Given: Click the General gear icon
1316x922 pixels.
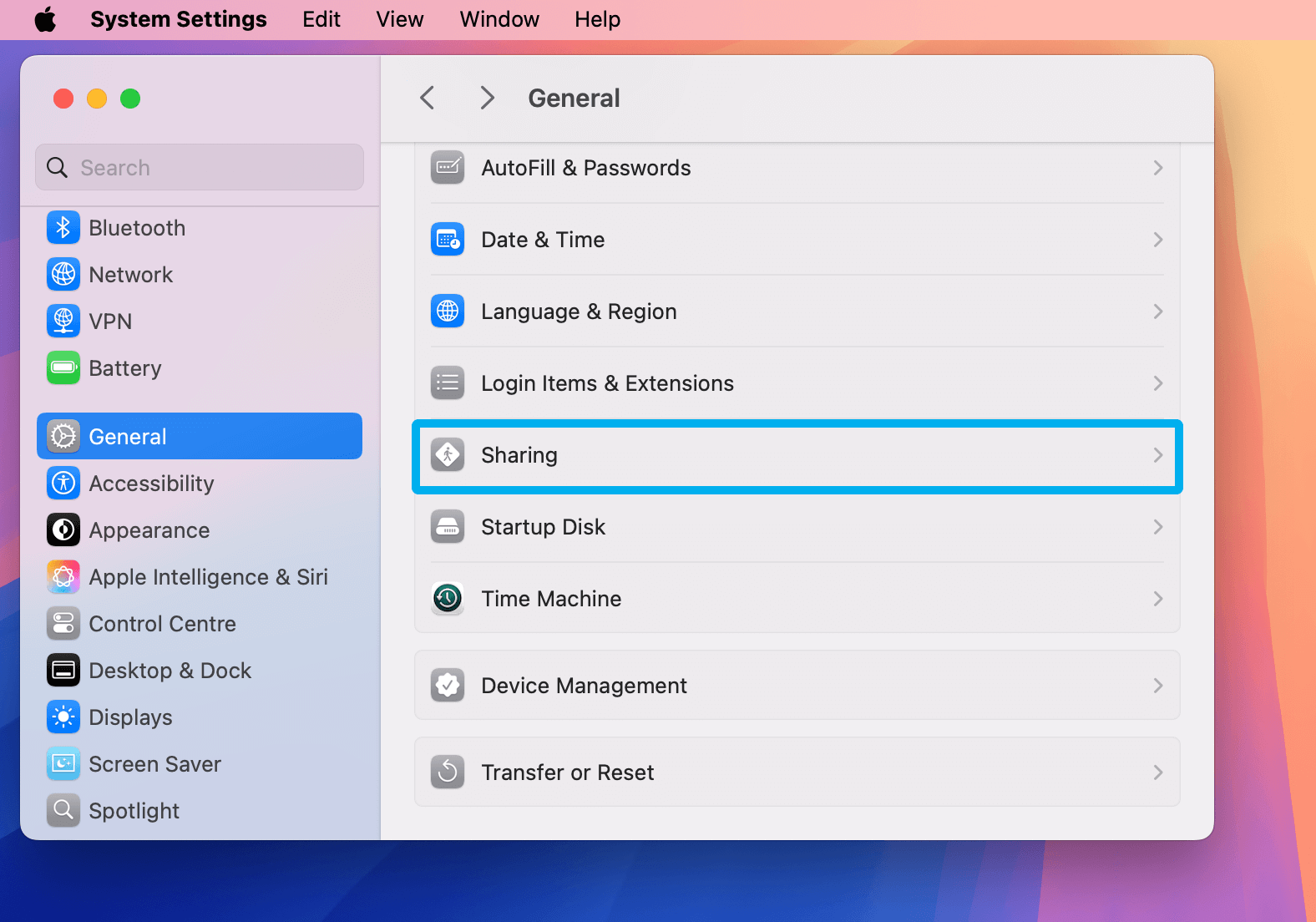Looking at the screenshot, I should (x=63, y=437).
